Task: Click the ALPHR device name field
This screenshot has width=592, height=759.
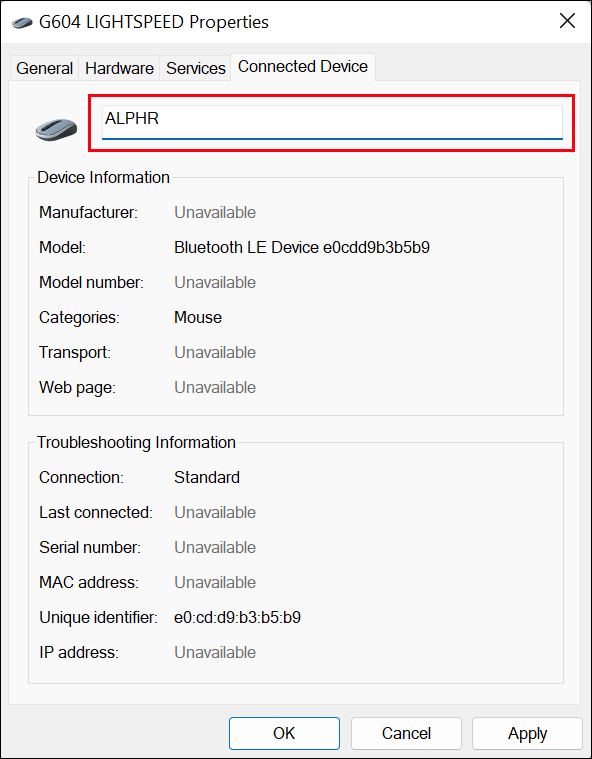Action: coord(332,122)
